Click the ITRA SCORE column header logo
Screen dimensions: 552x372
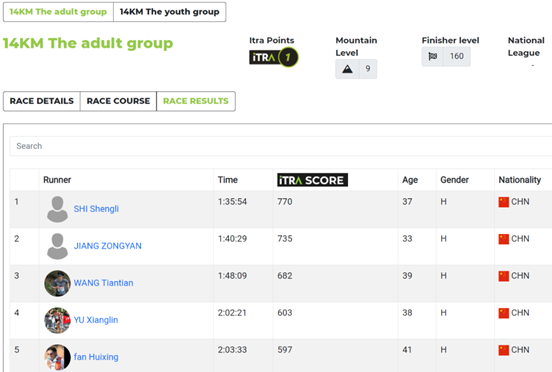[x=312, y=180]
